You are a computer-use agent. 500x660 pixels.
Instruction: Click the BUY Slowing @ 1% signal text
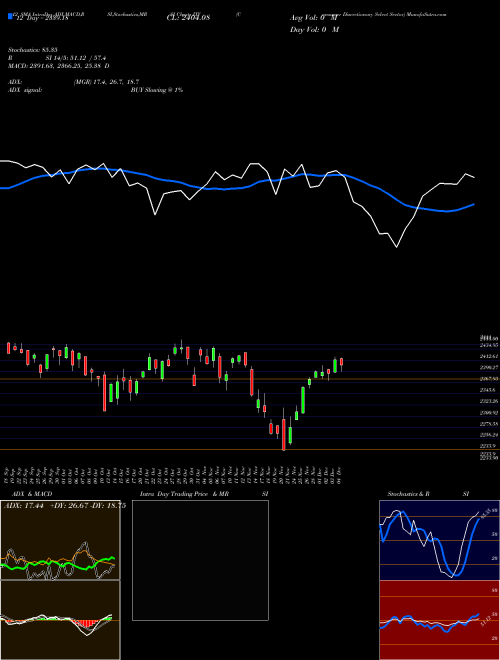[156, 90]
